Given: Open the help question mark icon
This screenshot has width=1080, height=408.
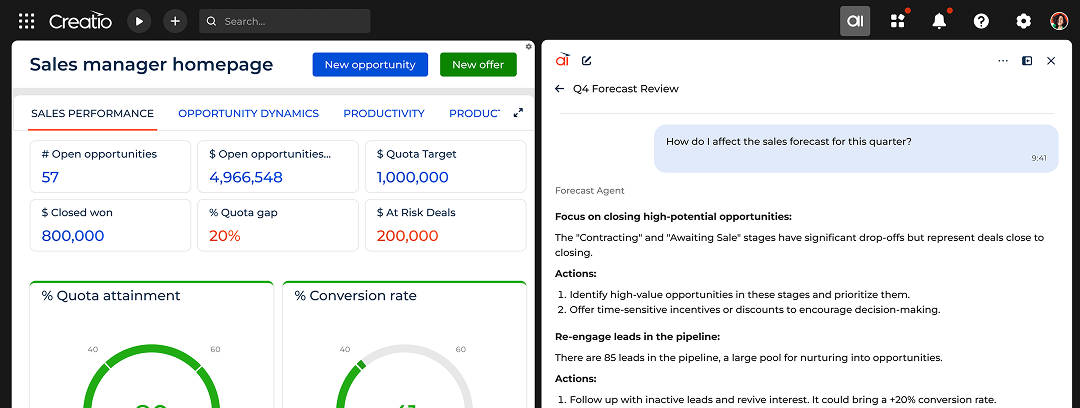Looking at the screenshot, I should point(981,21).
